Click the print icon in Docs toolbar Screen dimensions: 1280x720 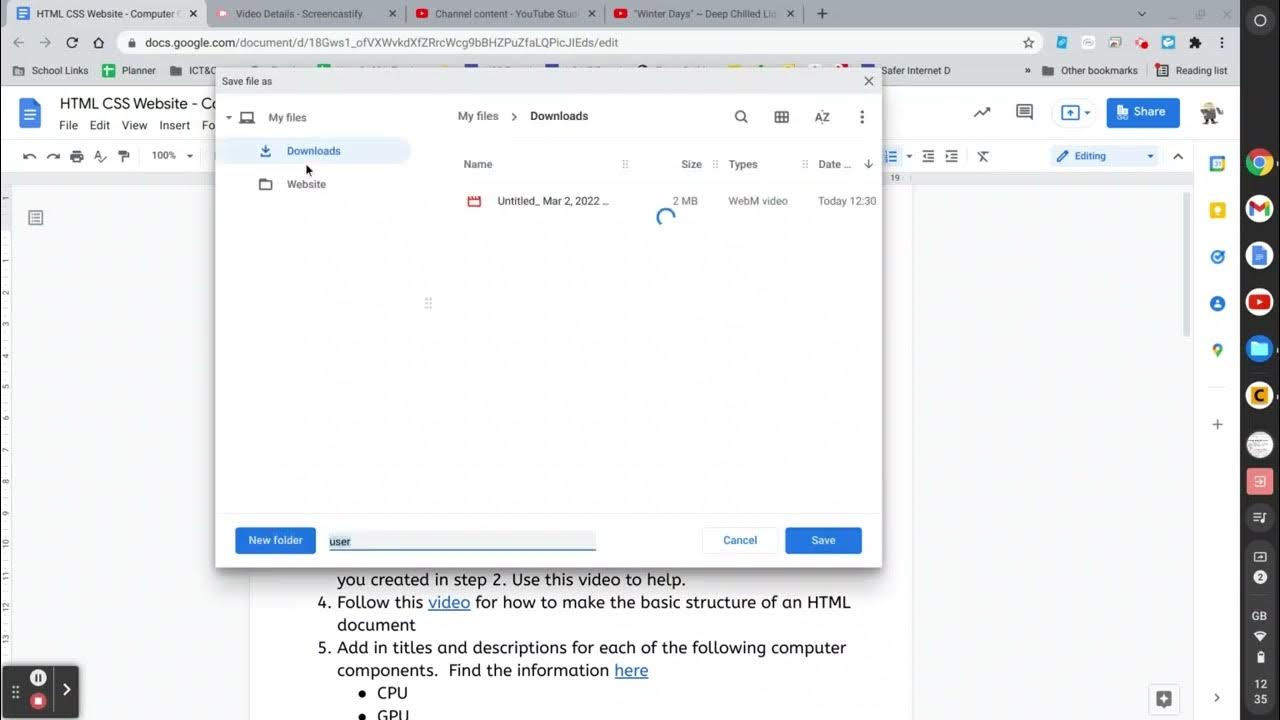(x=76, y=156)
